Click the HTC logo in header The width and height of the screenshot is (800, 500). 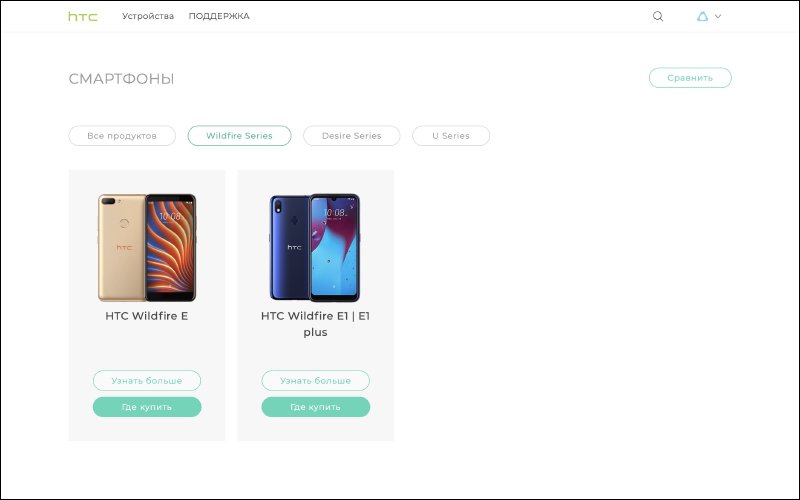(x=83, y=16)
